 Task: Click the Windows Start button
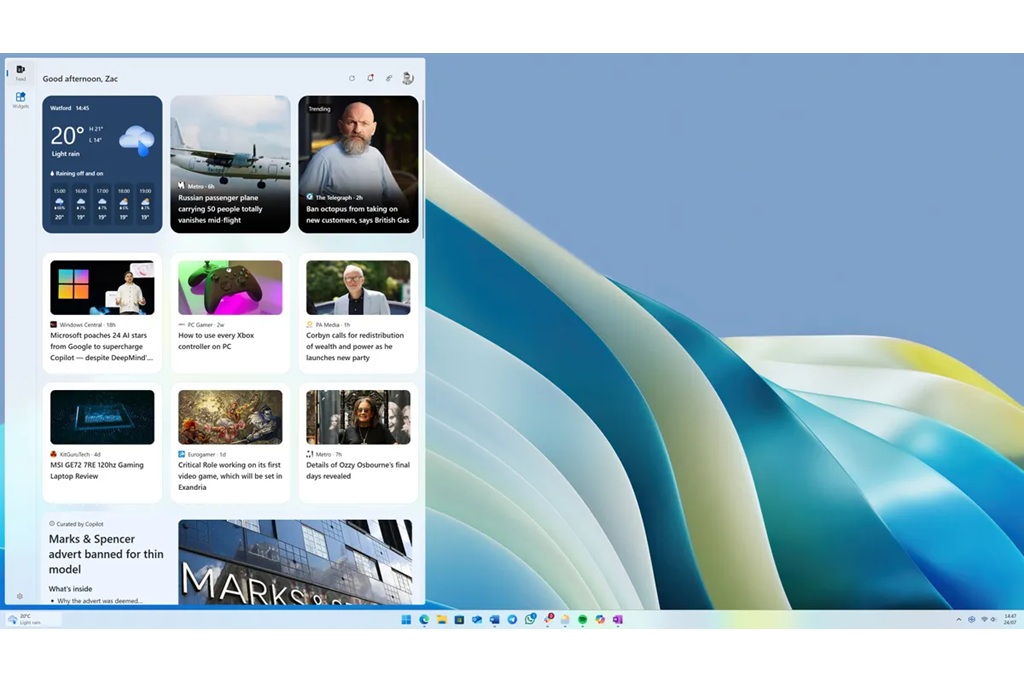(406, 619)
